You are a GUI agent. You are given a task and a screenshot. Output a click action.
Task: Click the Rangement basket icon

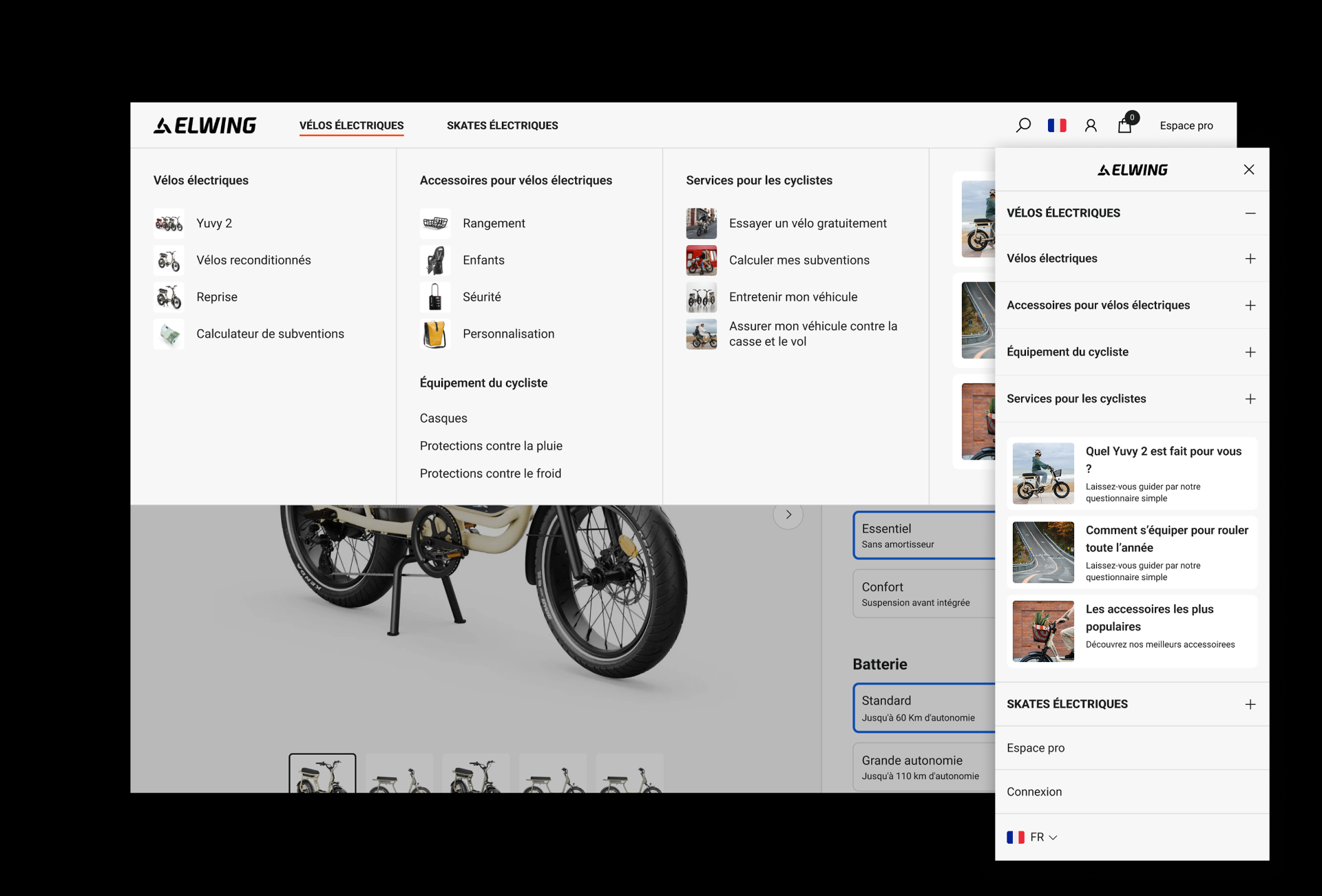(x=435, y=223)
